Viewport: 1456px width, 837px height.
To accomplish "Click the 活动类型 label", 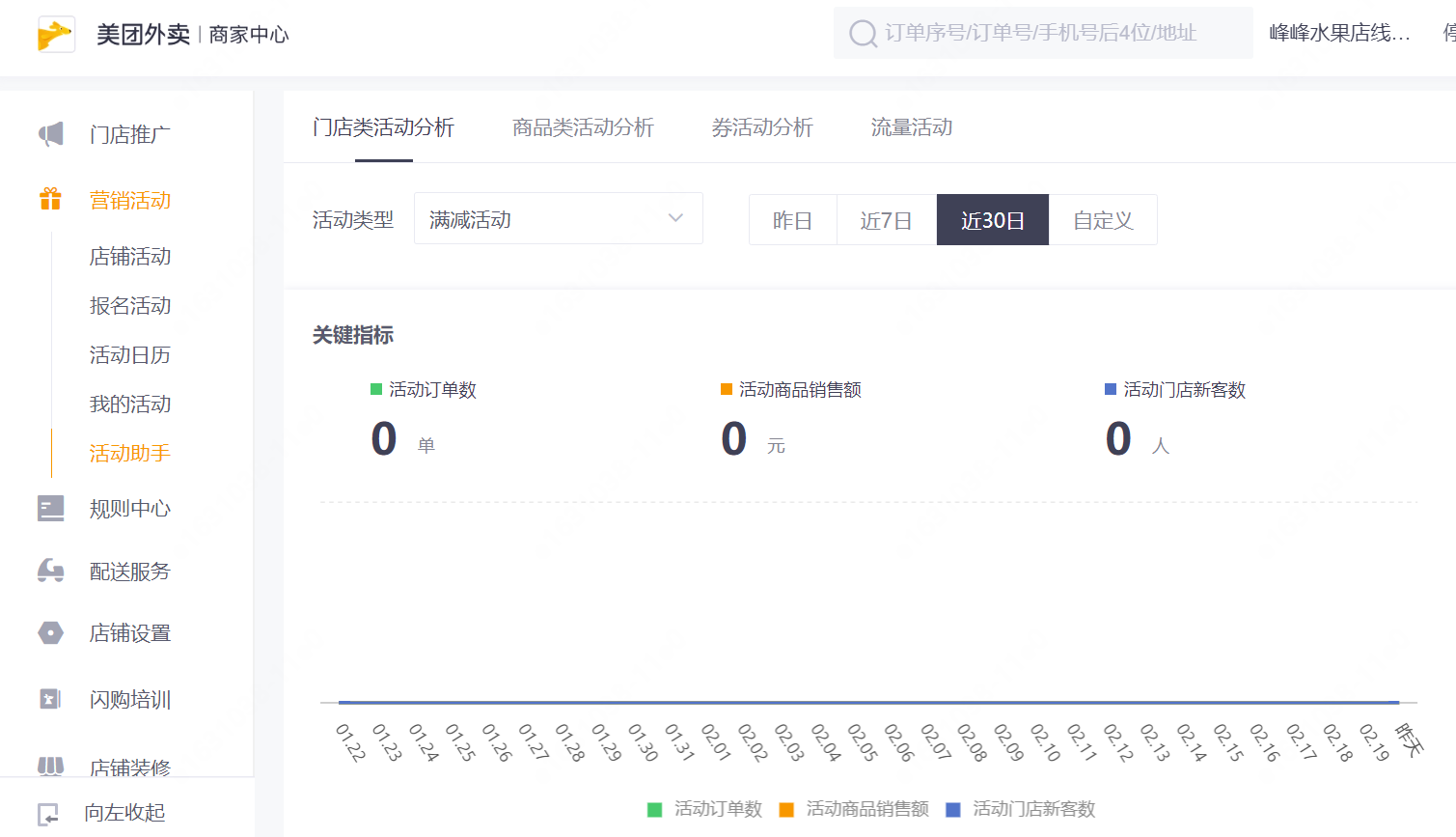I will pyautogui.click(x=353, y=219).
